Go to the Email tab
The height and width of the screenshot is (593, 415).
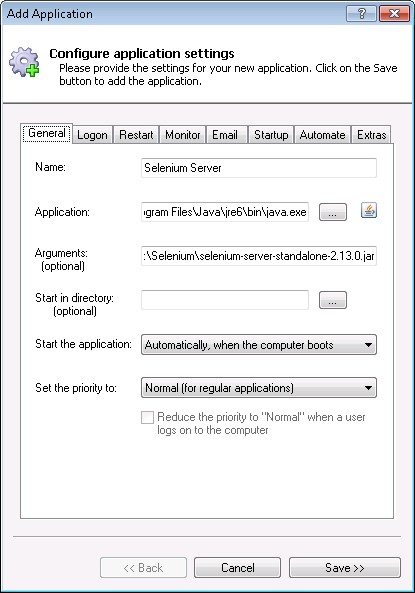coord(225,135)
